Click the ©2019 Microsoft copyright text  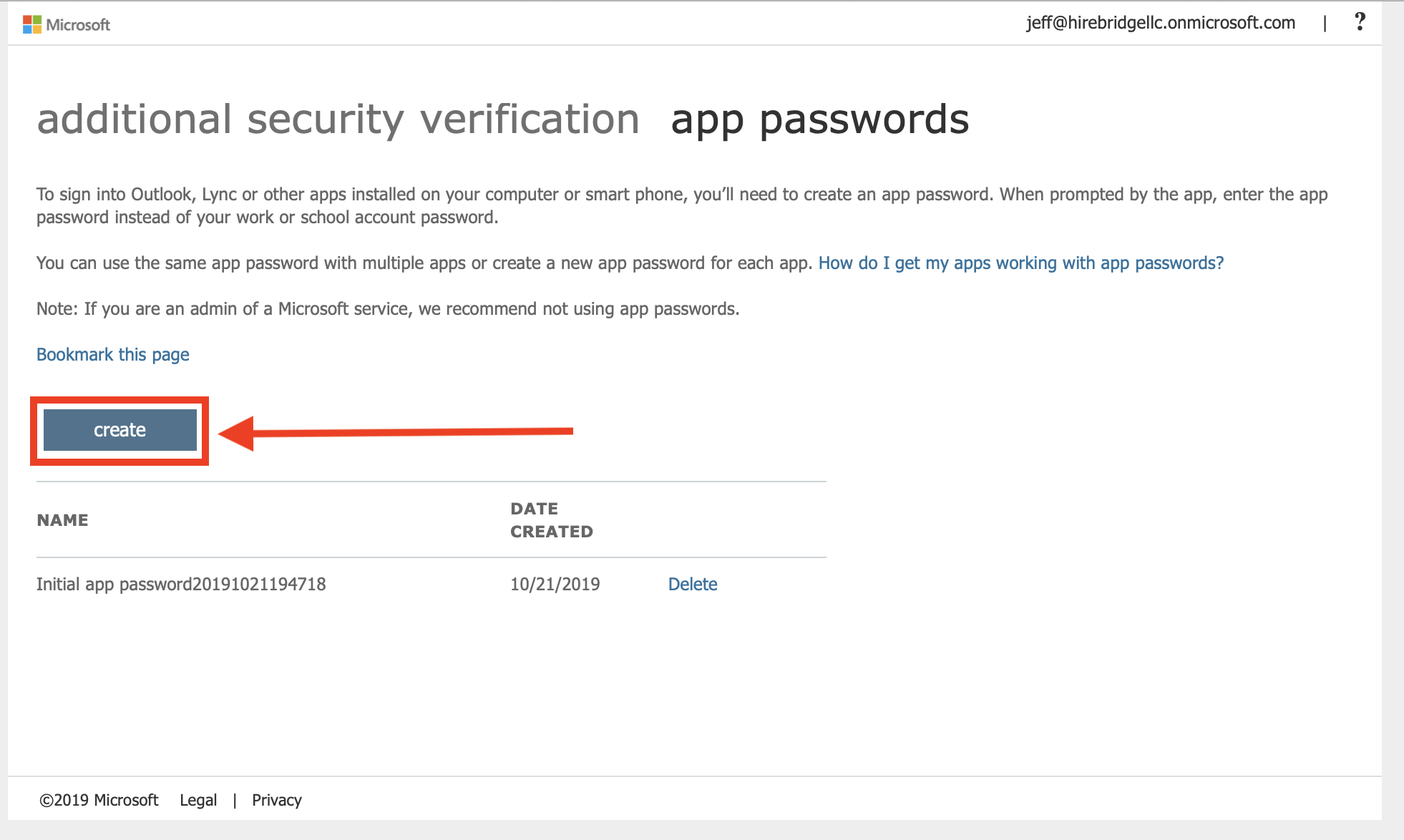point(99,800)
